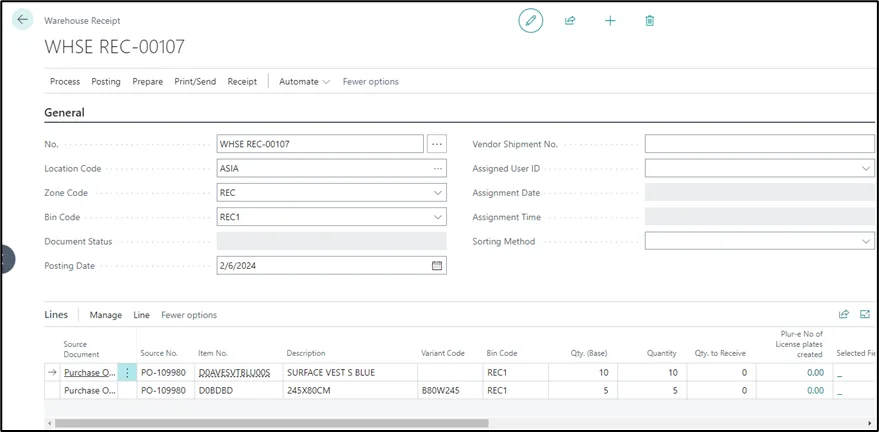Go back using the arrow icon
The width and height of the screenshot is (879, 432).
(x=22, y=20)
